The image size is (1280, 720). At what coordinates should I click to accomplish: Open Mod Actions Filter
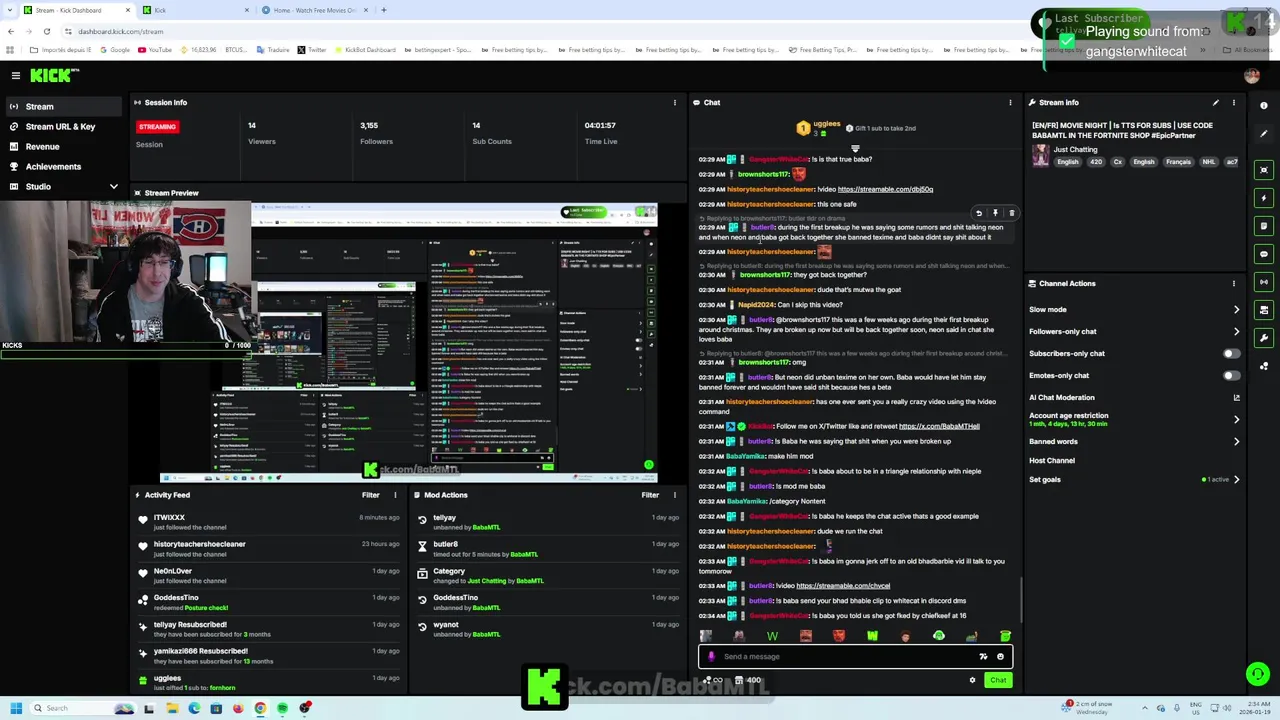coord(650,495)
